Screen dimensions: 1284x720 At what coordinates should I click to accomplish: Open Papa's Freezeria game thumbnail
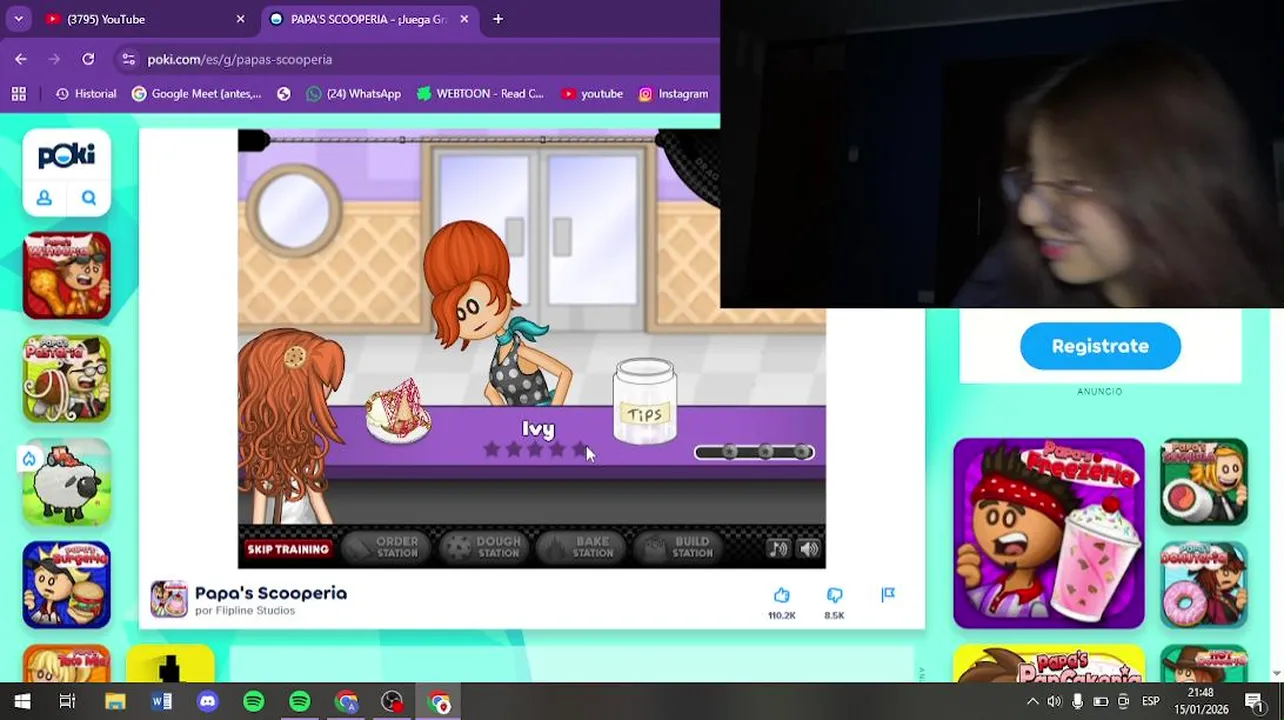click(1049, 533)
